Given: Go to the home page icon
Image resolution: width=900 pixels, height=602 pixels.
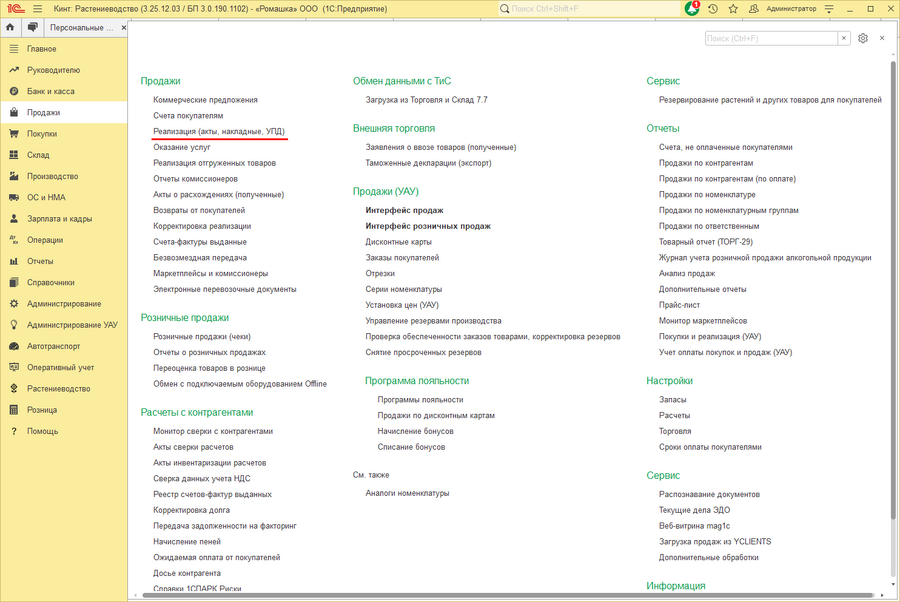Looking at the screenshot, I should click(10, 27).
